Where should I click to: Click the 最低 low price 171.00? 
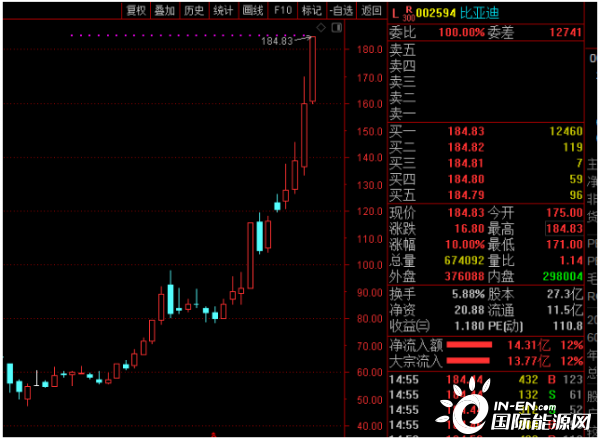(564, 244)
